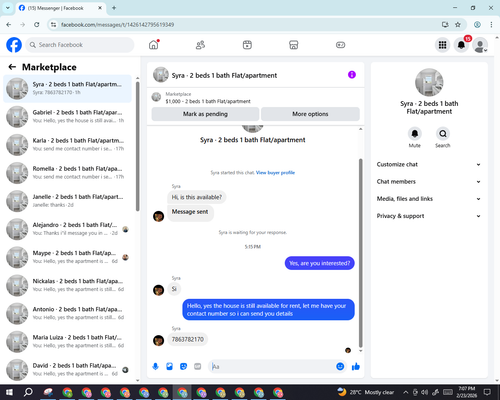
Task: Open the Gaming icon in top navigation
Action: click(x=340, y=45)
